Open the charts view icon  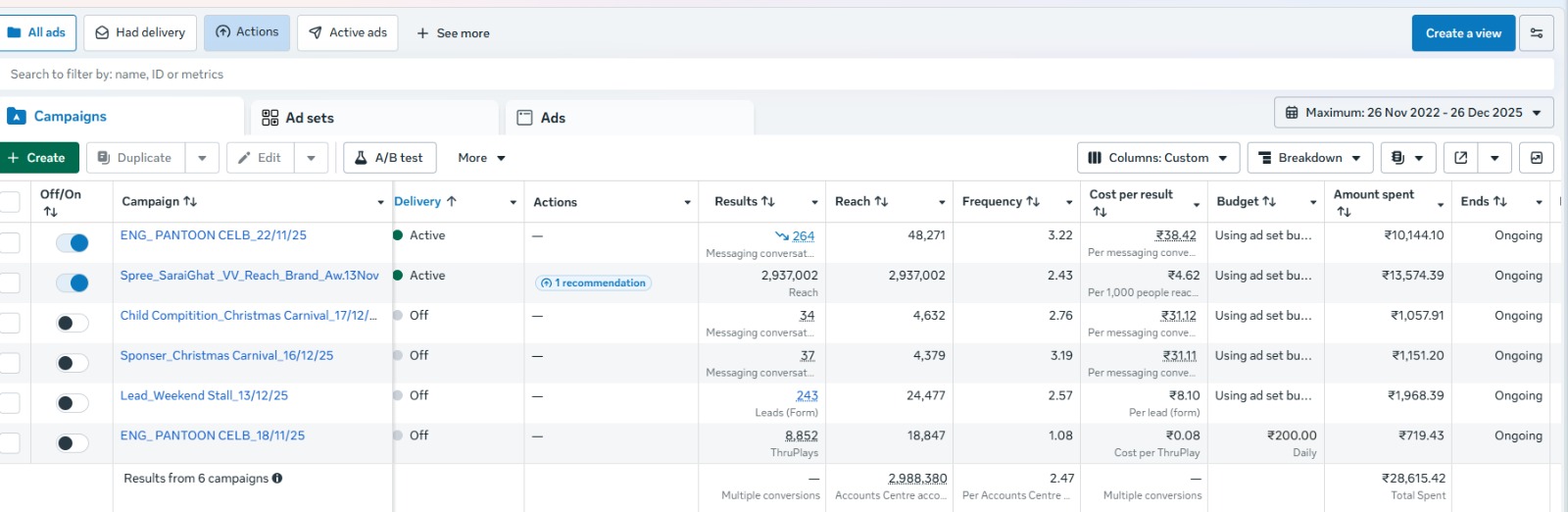click(1536, 158)
